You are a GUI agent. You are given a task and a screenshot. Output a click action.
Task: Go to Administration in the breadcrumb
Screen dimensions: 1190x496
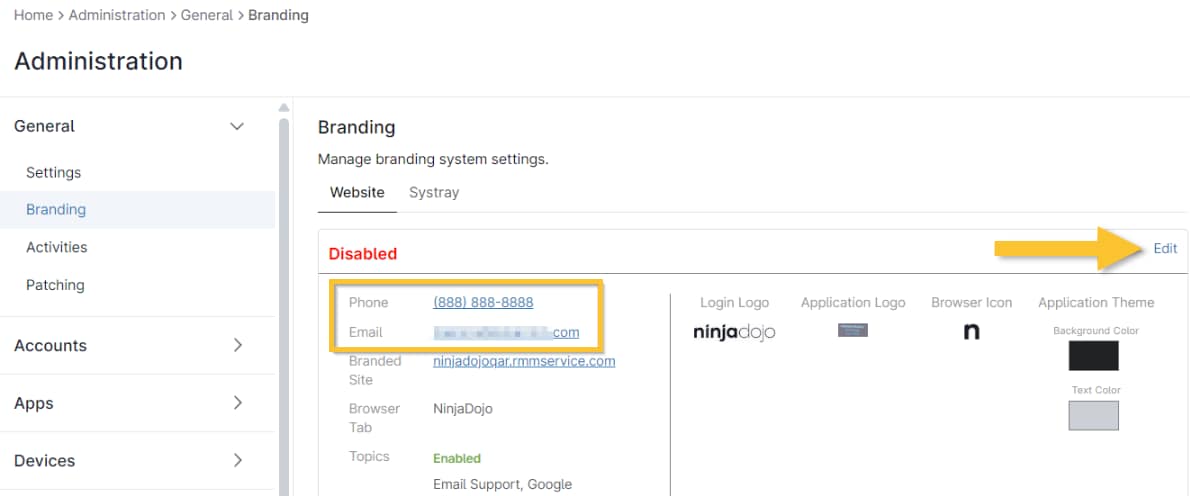(x=117, y=15)
